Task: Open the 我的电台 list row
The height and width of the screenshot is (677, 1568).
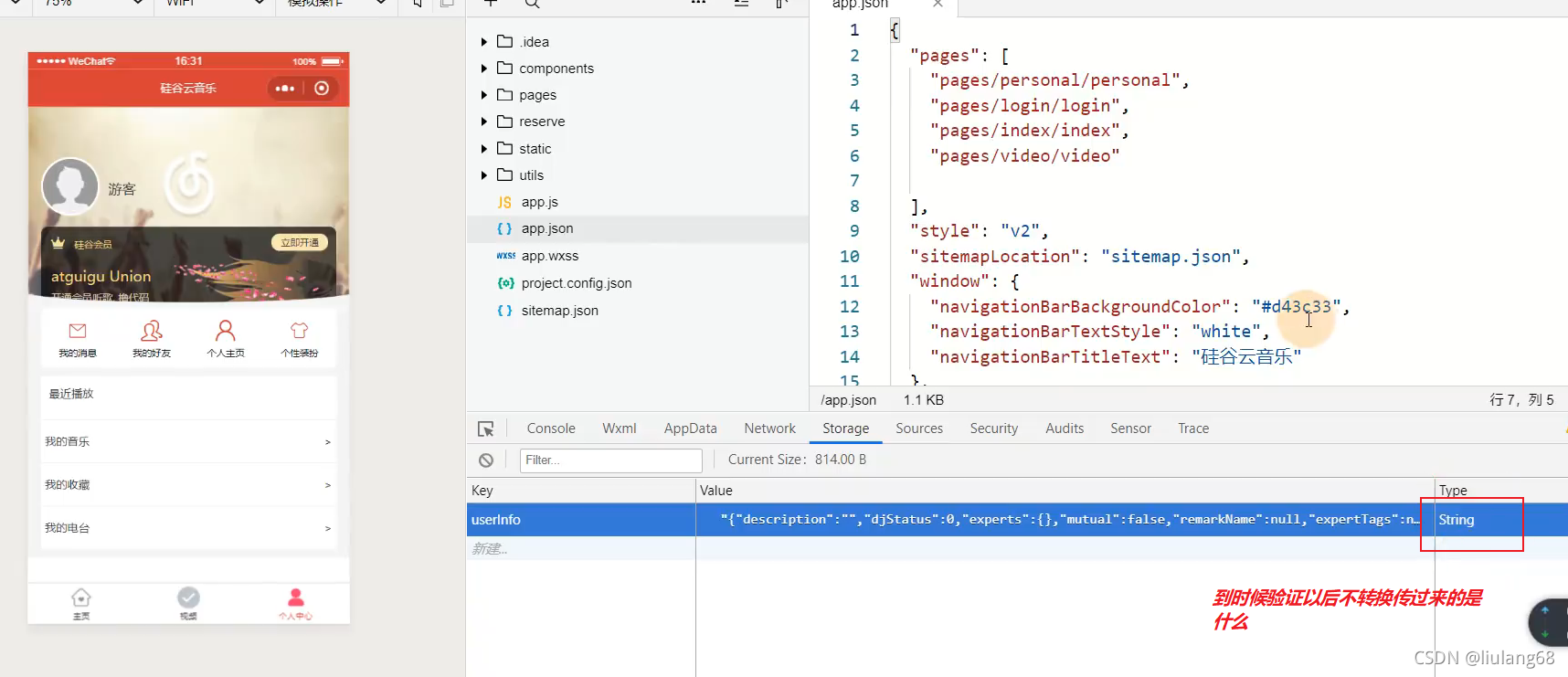Action: [189, 528]
